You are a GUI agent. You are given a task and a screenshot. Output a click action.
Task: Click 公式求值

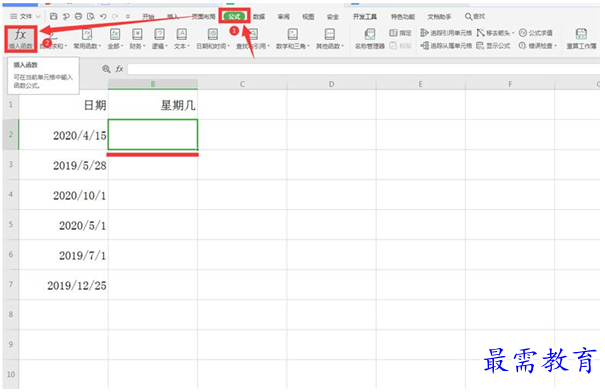coord(536,33)
